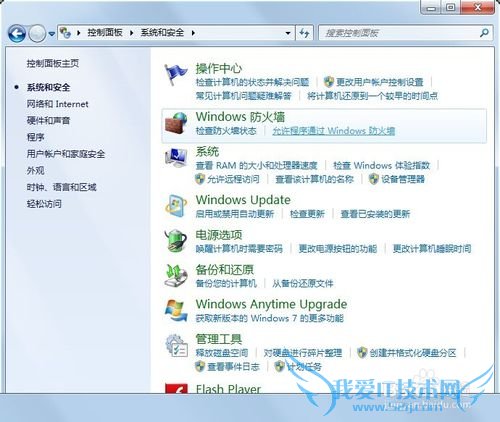Image resolution: width=500 pixels, height=422 pixels.
Task: Click 对硬盘进行碎片整理 link
Action: pos(303,353)
